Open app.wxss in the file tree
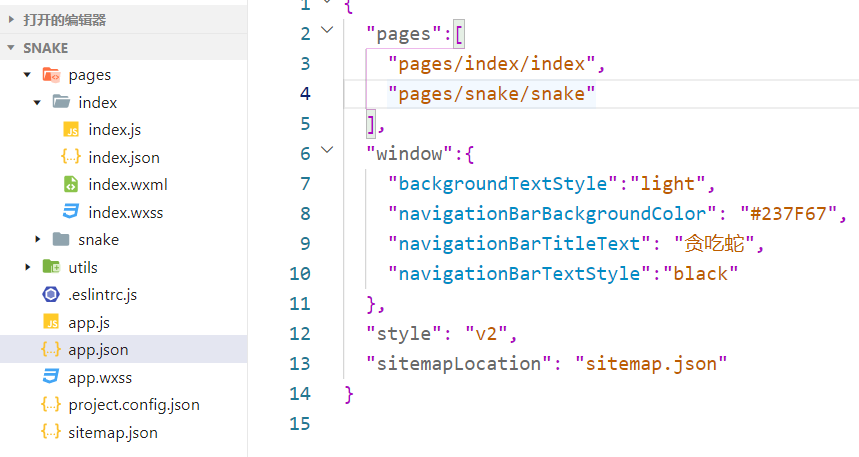This screenshot has height=457, width=859. tap(100, 378)
